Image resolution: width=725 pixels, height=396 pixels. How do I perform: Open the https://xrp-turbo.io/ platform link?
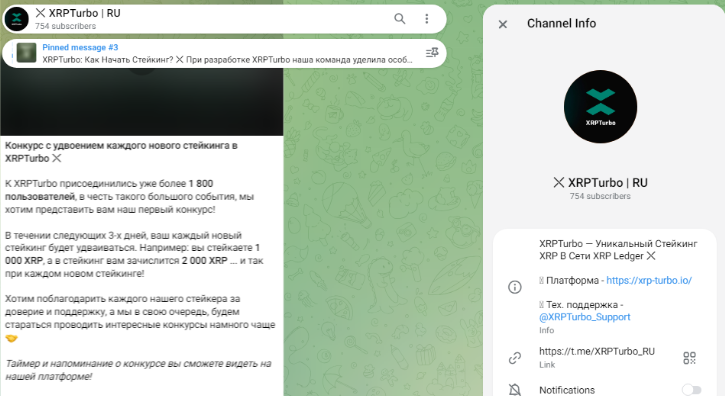click(649, 280)
